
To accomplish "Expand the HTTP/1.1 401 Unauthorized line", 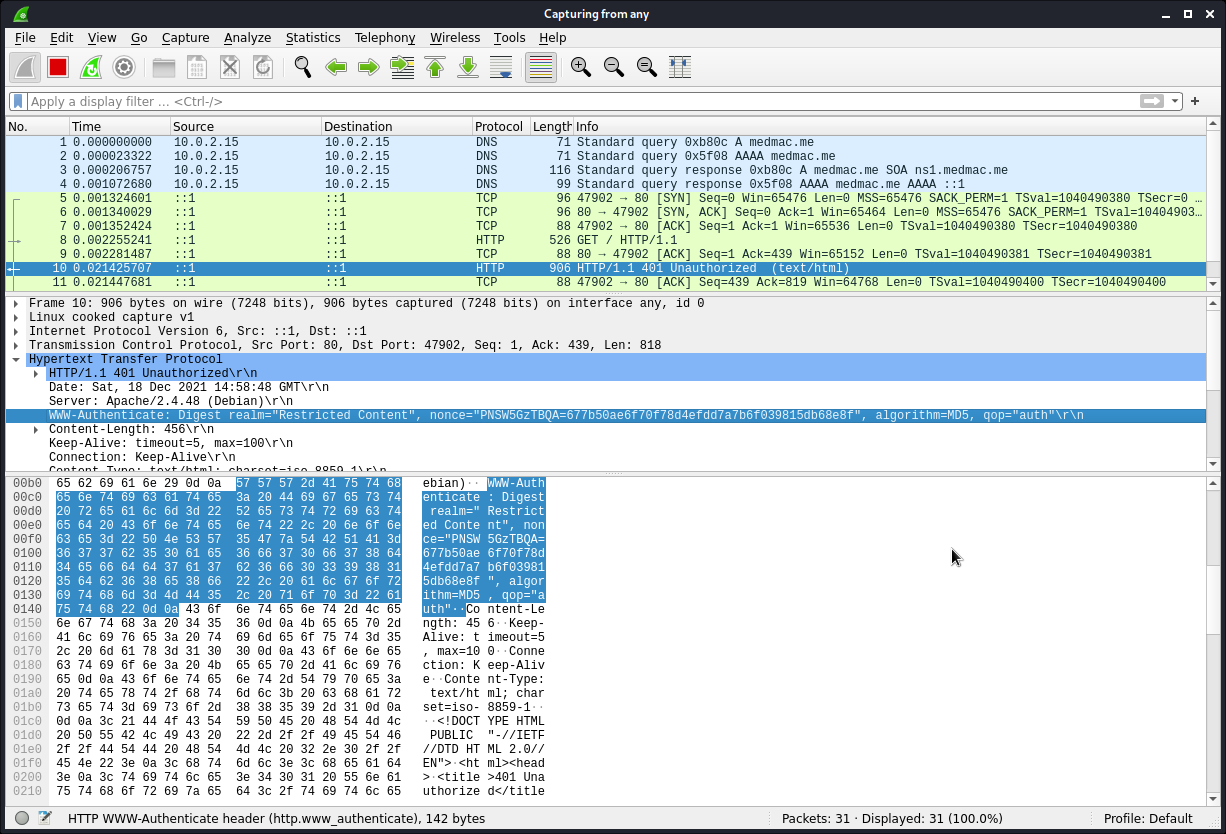I will click(37, 373).
